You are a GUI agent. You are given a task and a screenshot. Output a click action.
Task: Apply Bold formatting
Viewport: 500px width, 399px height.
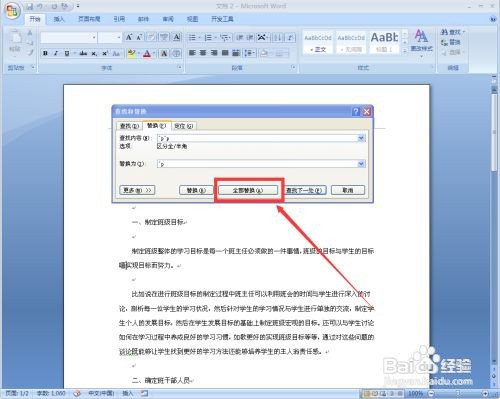pos(45,53)
